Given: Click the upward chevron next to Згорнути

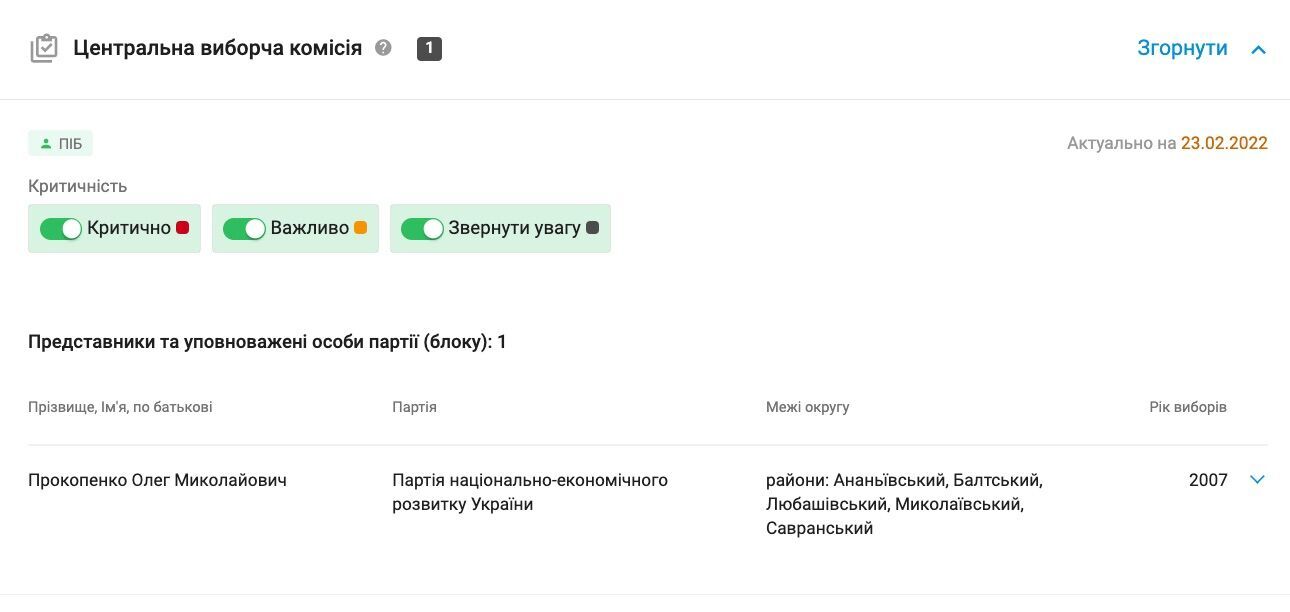Looking at the screenshot, I should point(1258,49).
